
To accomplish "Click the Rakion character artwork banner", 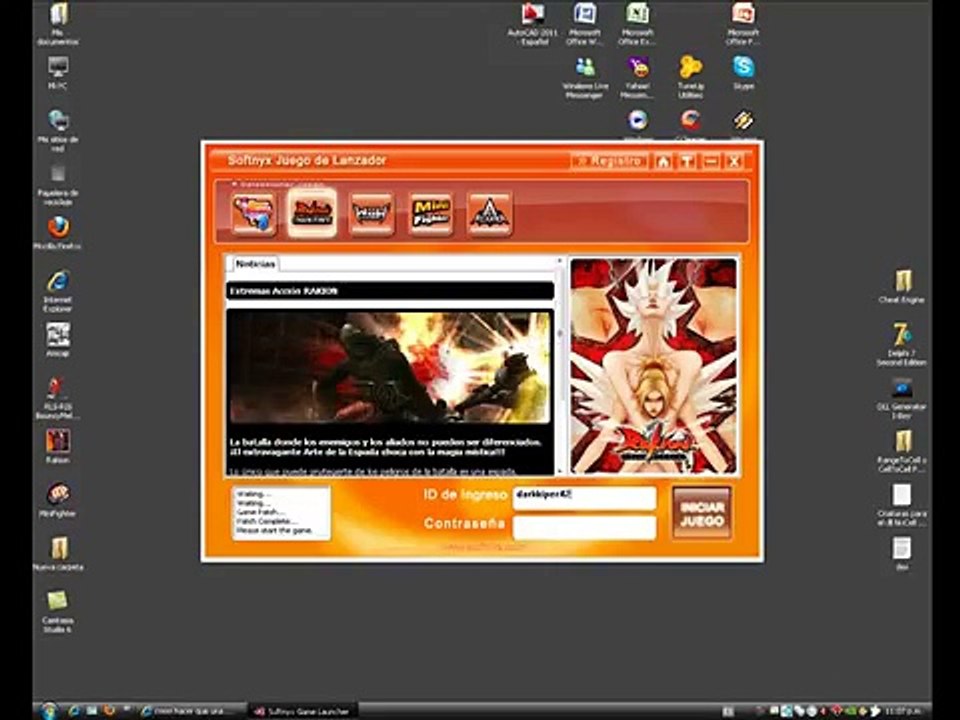I will pyautogui.click(x=653, y=366).
